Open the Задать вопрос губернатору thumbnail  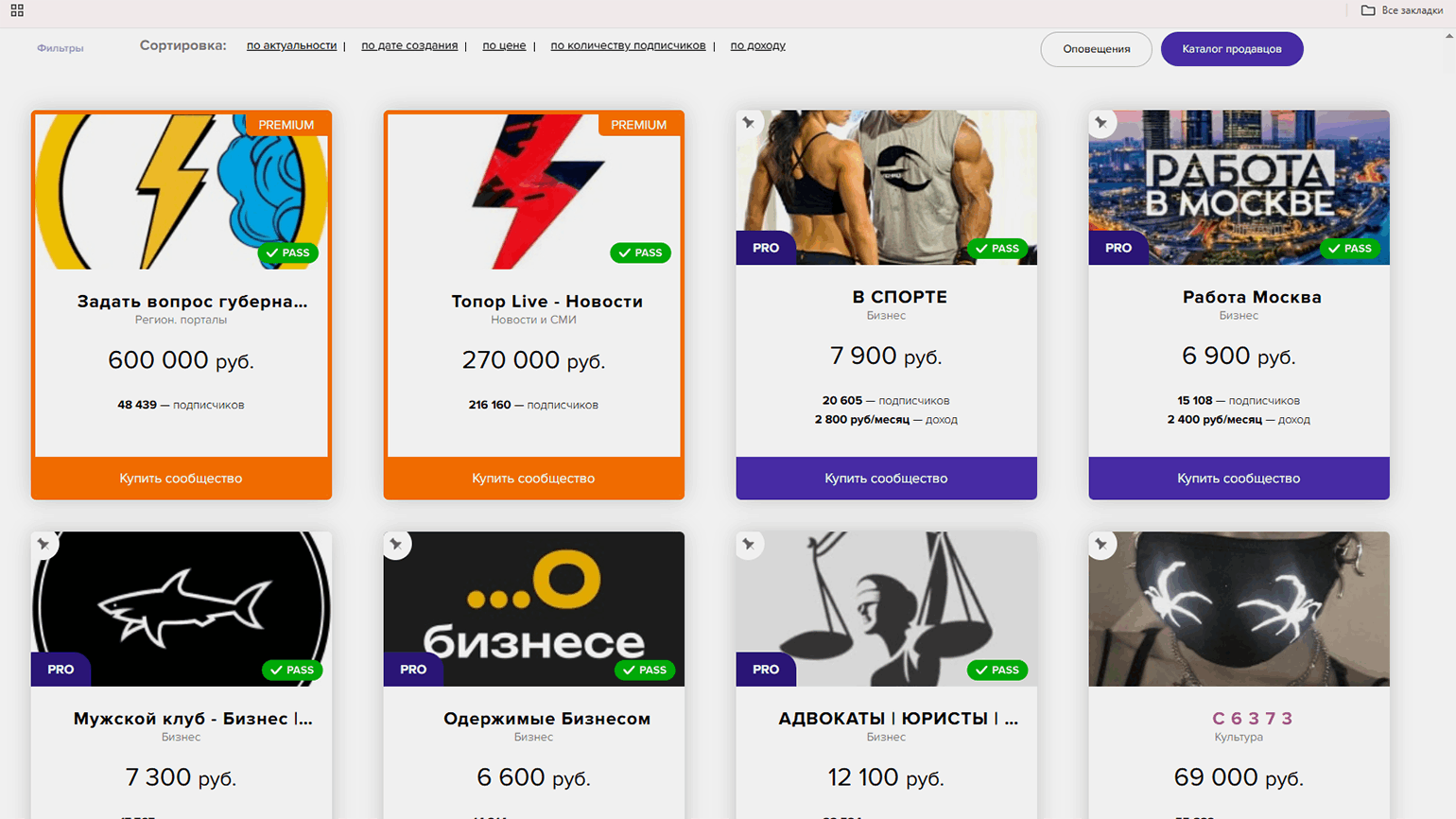point(182,191)
